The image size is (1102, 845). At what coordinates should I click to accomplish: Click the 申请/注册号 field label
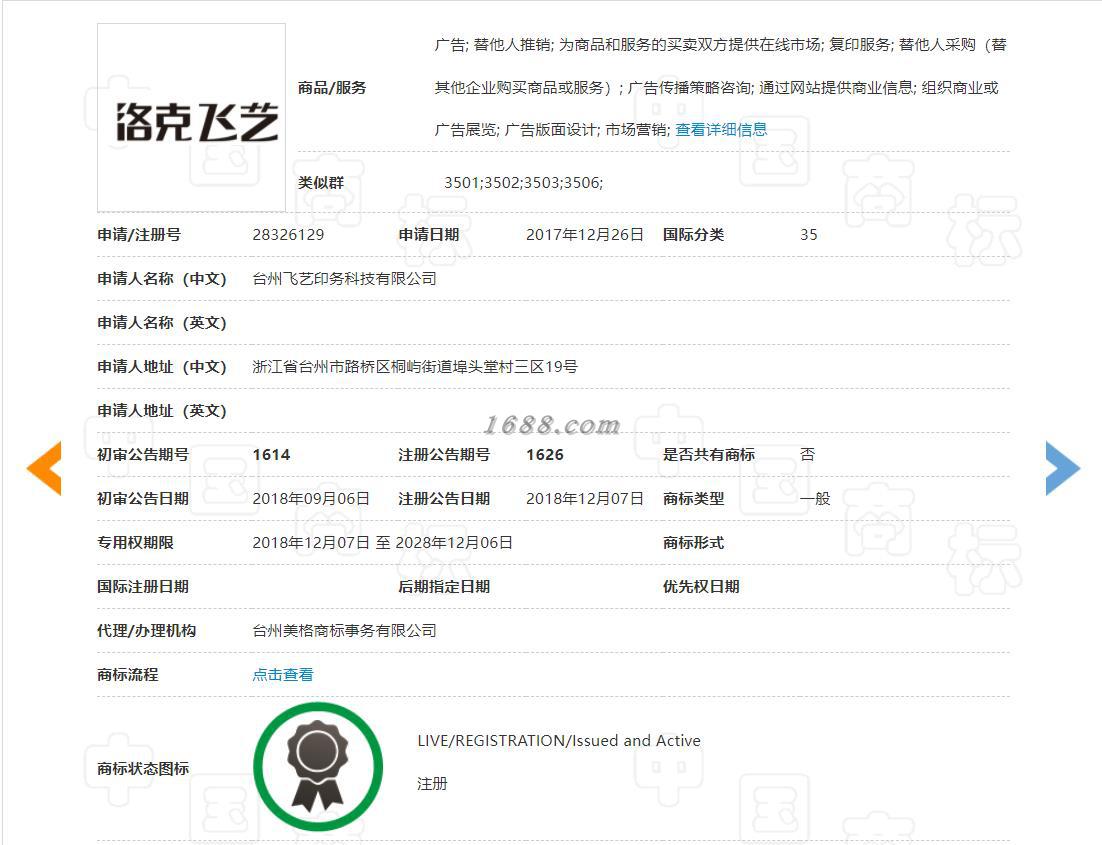(x=138, y=235)
